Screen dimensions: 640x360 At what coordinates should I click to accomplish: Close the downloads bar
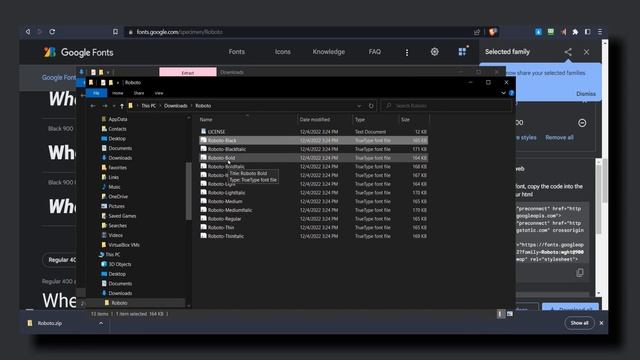pyautogui.click(x=601, y=323)
